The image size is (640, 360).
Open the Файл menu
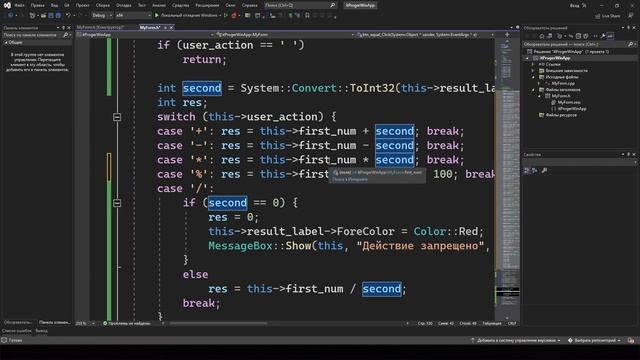click(19, 5)
